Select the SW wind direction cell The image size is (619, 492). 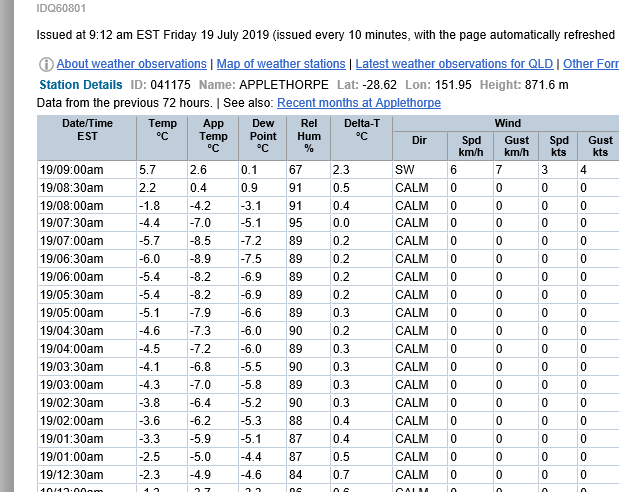click(x=405, y=170)
